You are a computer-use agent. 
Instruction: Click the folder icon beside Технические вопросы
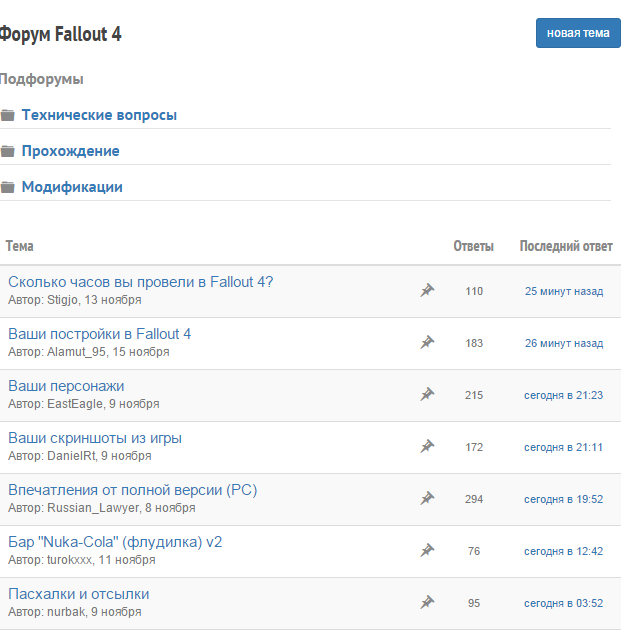pos(7,116)
